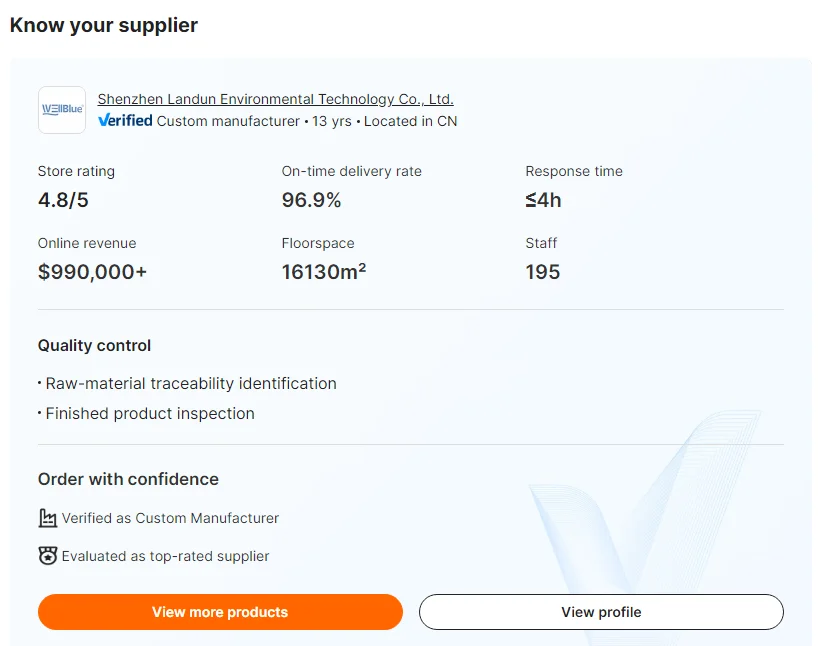Click Finished product inspection item
The width and height of the screenshot is (818, 646).
tap(150, 413)
